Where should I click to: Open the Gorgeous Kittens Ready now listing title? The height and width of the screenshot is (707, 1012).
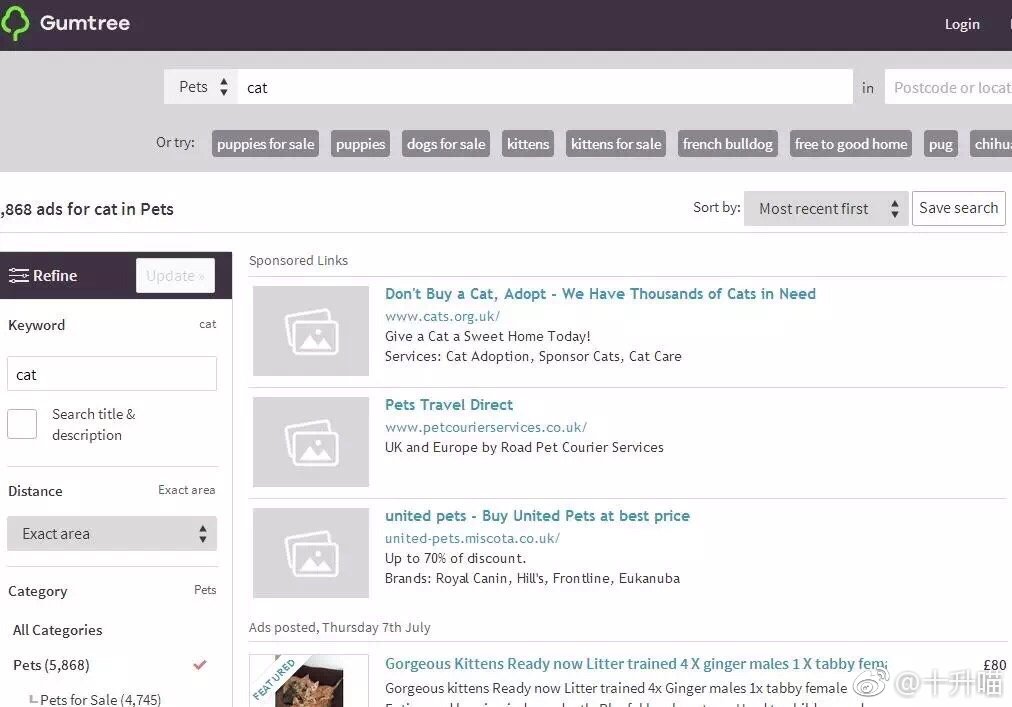(636, 664)
